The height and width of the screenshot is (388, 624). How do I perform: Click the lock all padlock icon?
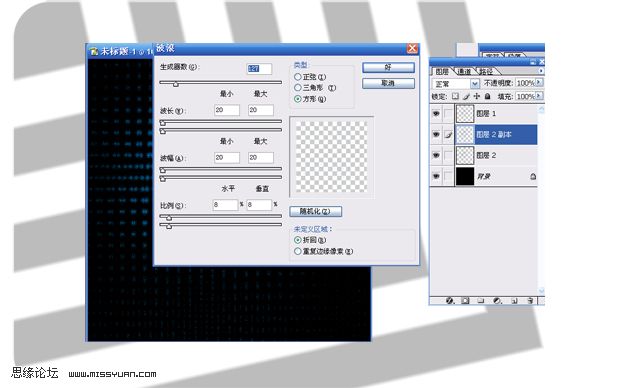488,96
